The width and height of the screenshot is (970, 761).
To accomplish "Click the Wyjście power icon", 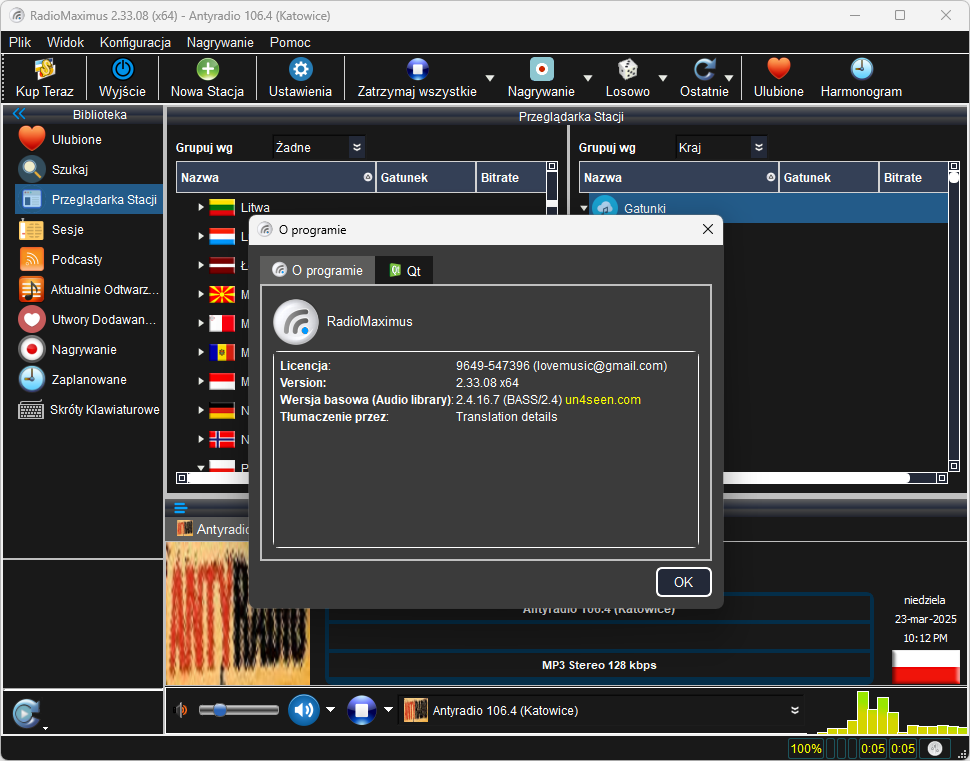I will pos(122,69).
